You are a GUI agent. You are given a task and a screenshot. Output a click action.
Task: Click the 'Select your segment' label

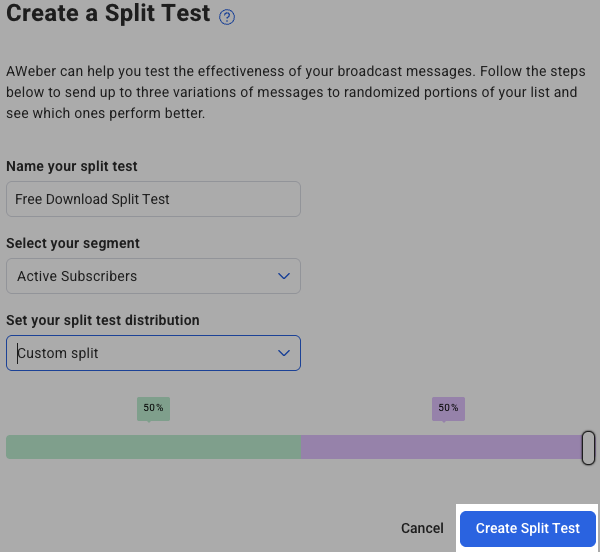(x=73, y=243)
